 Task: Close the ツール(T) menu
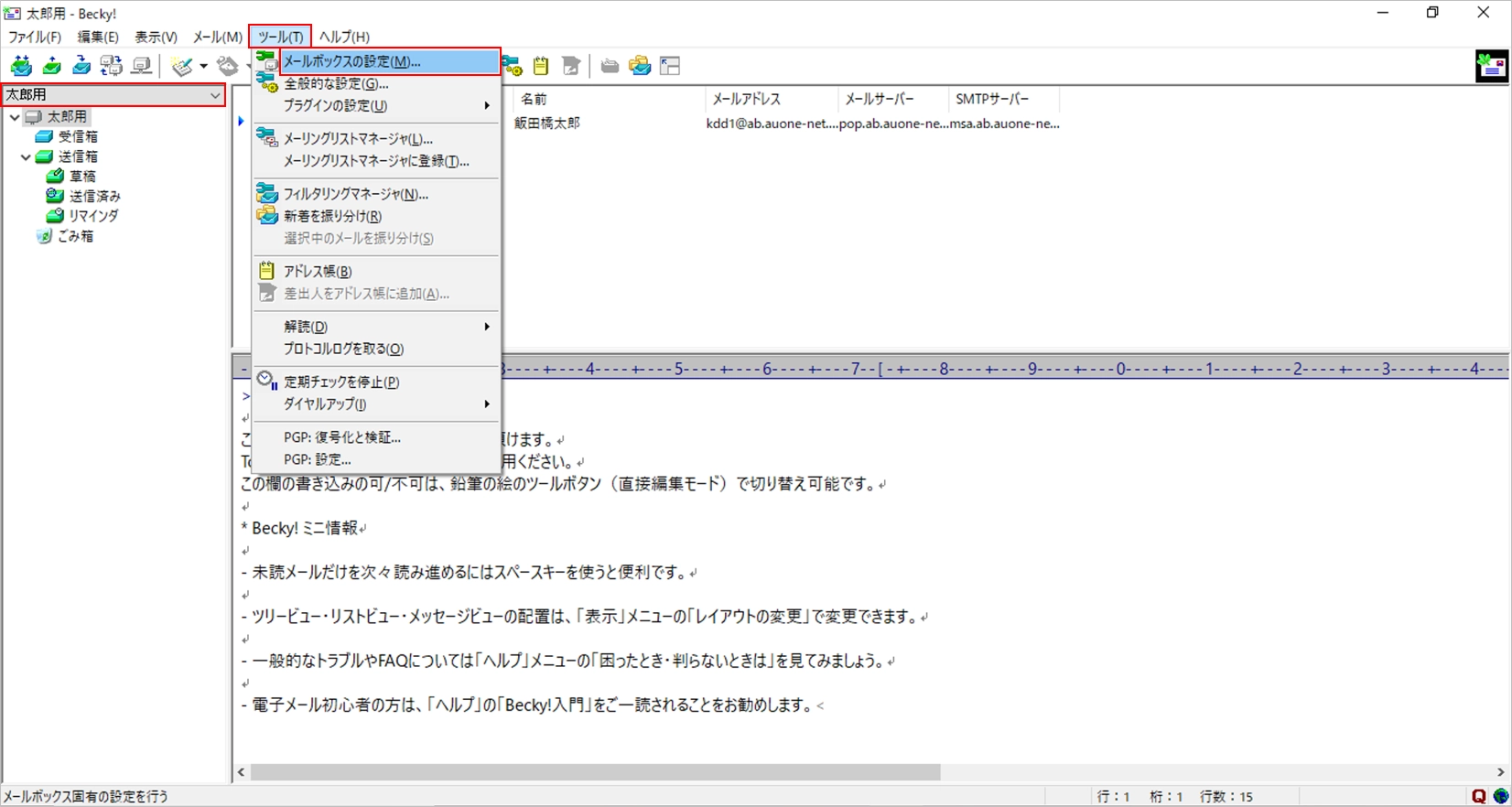point(280,38)
